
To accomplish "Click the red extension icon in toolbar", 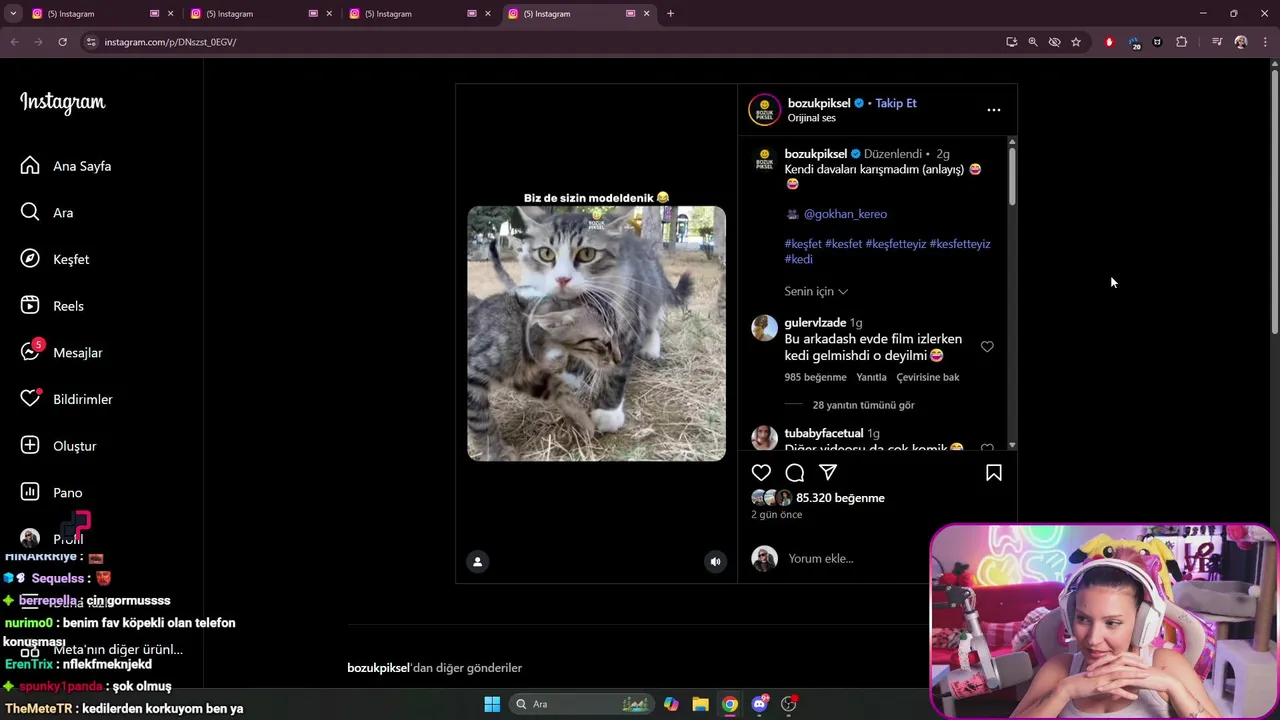I will 1109,42.
